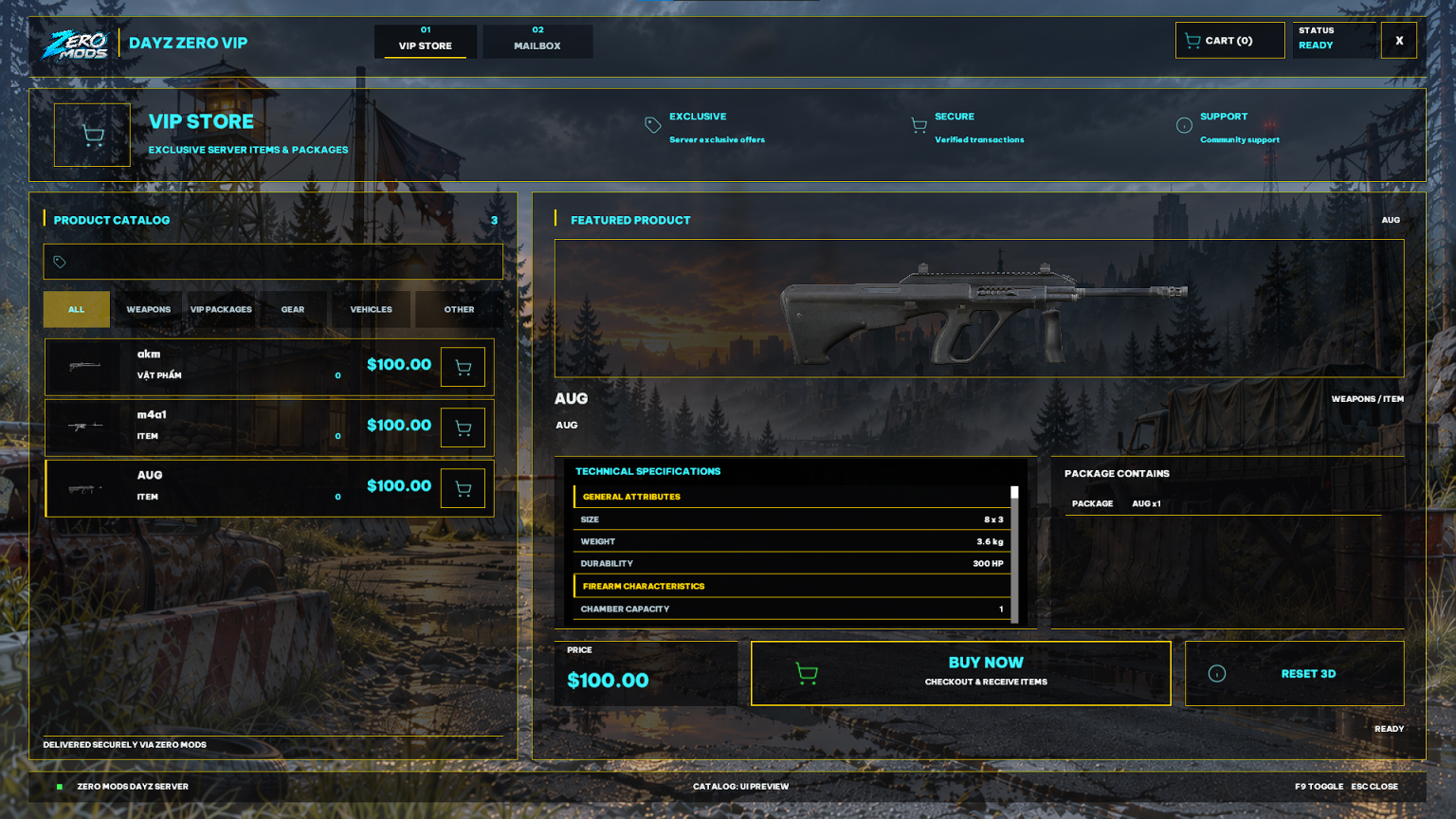1456x819 pixels.
Task: Switch to Mailbox tab
Action: [x=537, y=41]
